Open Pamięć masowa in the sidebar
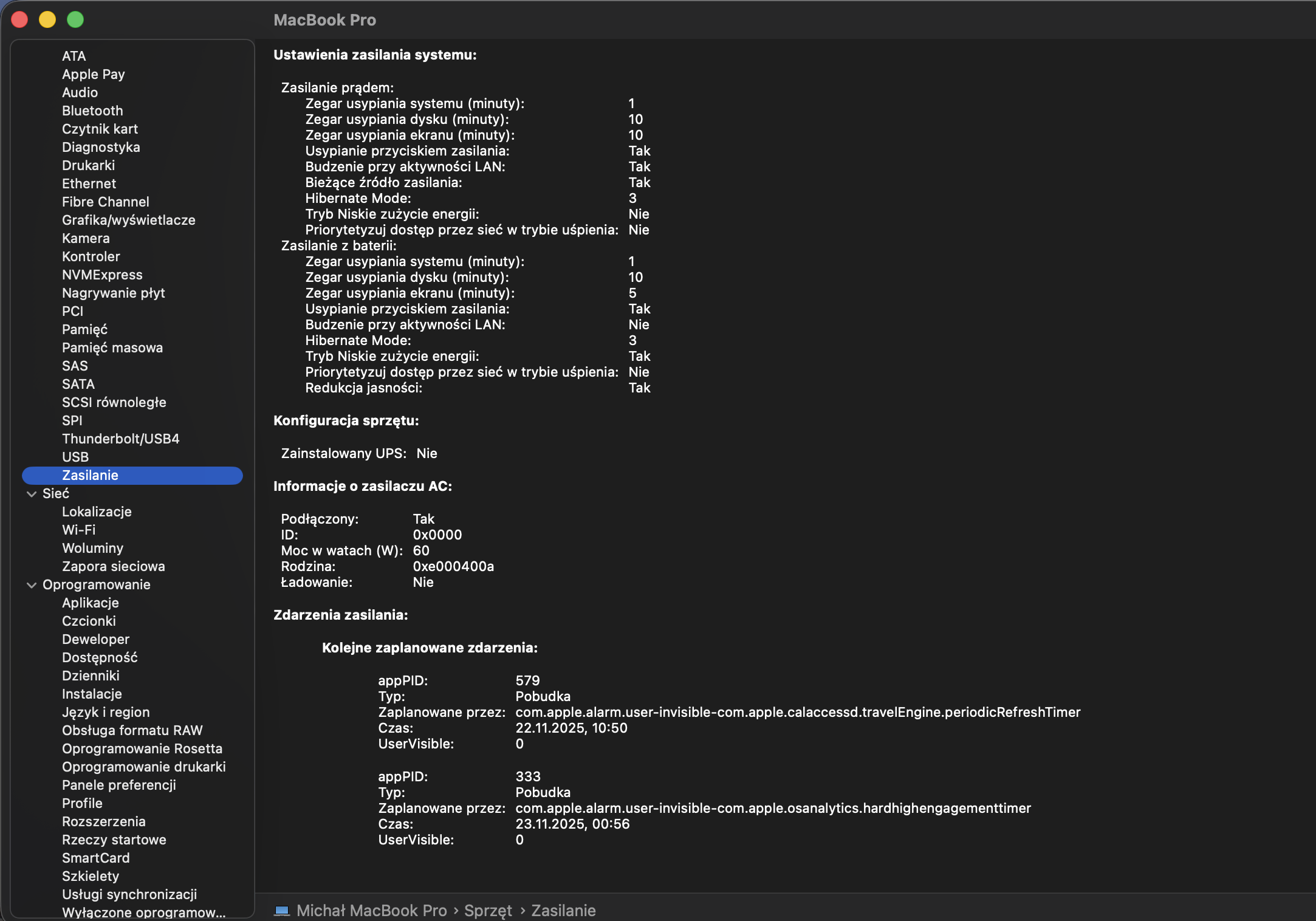This screenshot has height=921, width=1316. 112,348
